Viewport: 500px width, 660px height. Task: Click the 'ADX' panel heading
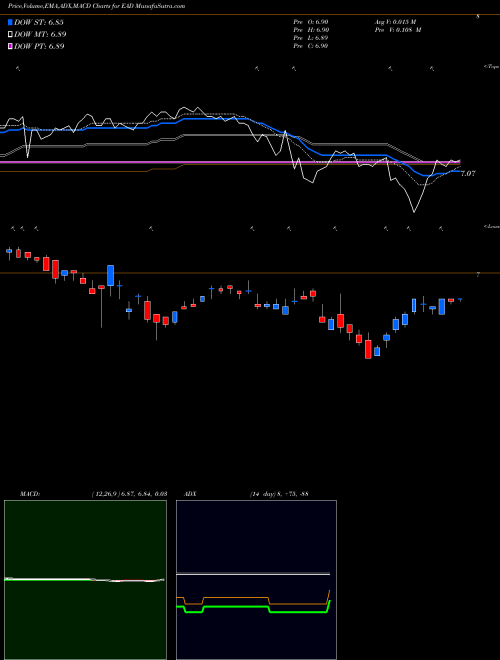pyautogui.click(x=190, y=494)
